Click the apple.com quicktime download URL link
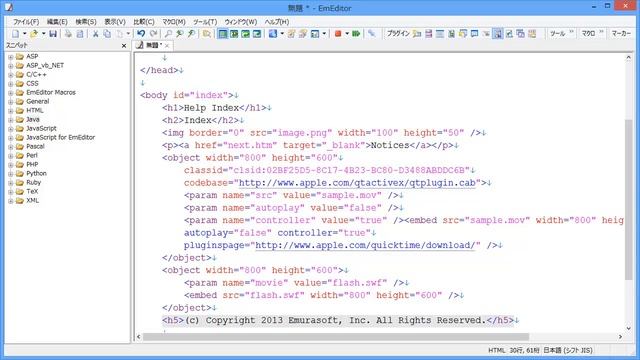The height and width of the screenshot is (360, 640). tap(365, 245)
